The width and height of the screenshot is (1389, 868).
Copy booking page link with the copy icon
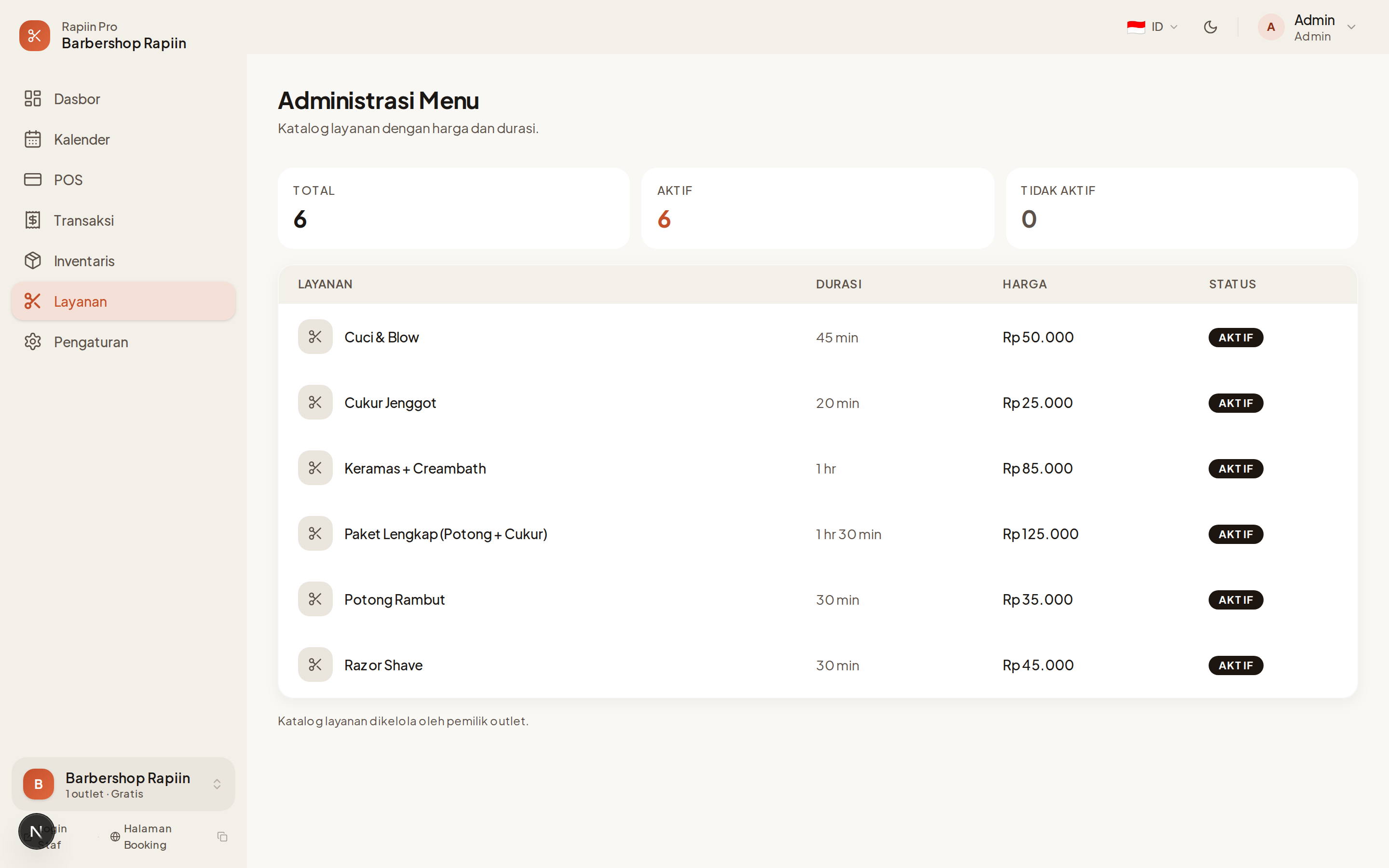[x=223, y=837]
